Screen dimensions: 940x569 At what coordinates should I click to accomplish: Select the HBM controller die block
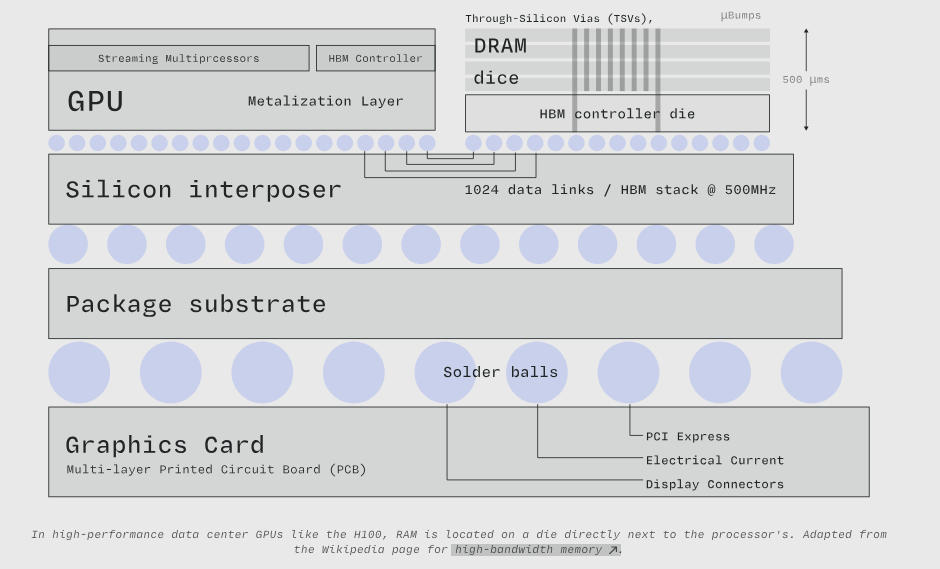click(617, 114)
